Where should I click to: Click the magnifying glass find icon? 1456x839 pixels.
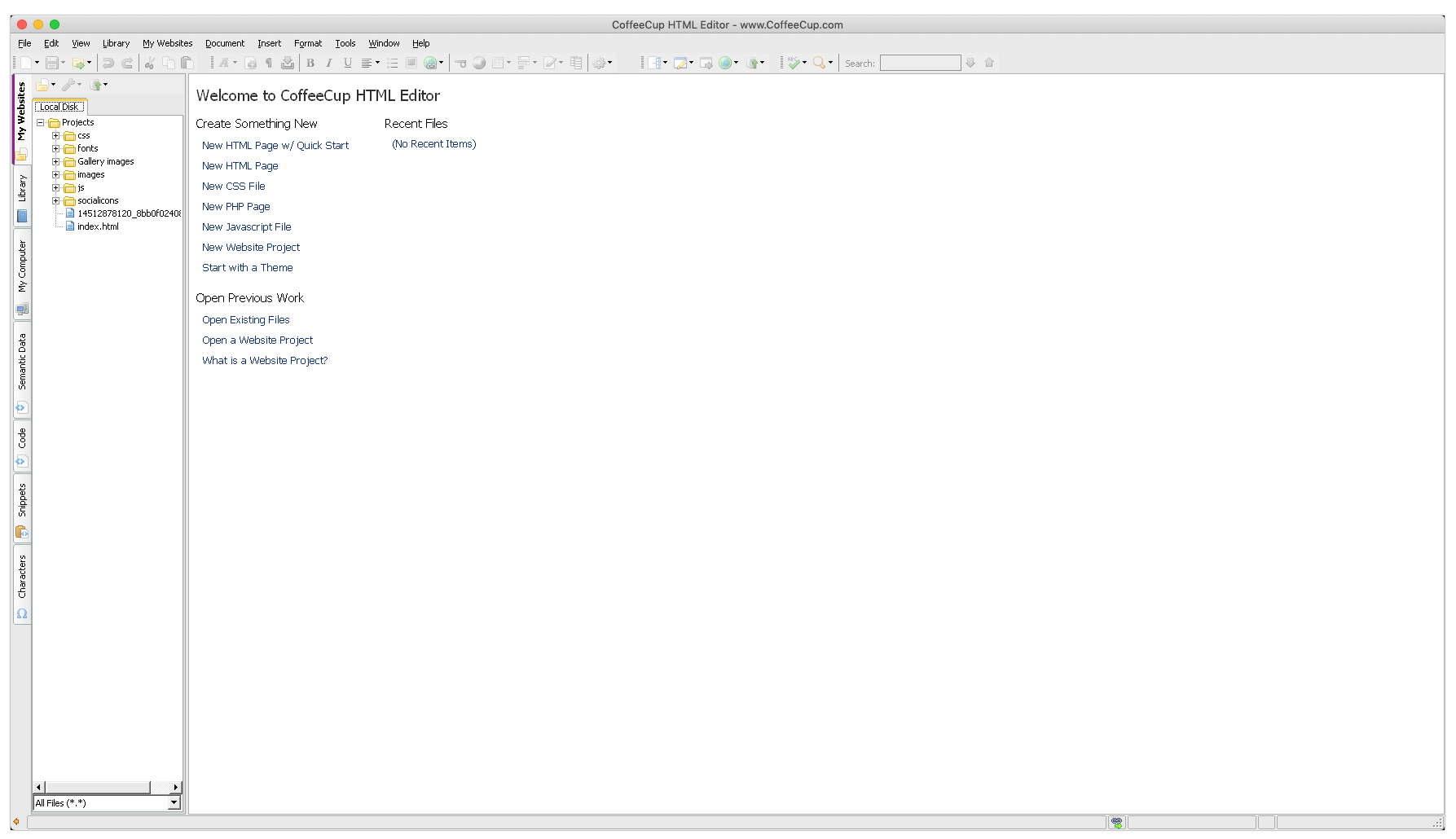(819, 63)
